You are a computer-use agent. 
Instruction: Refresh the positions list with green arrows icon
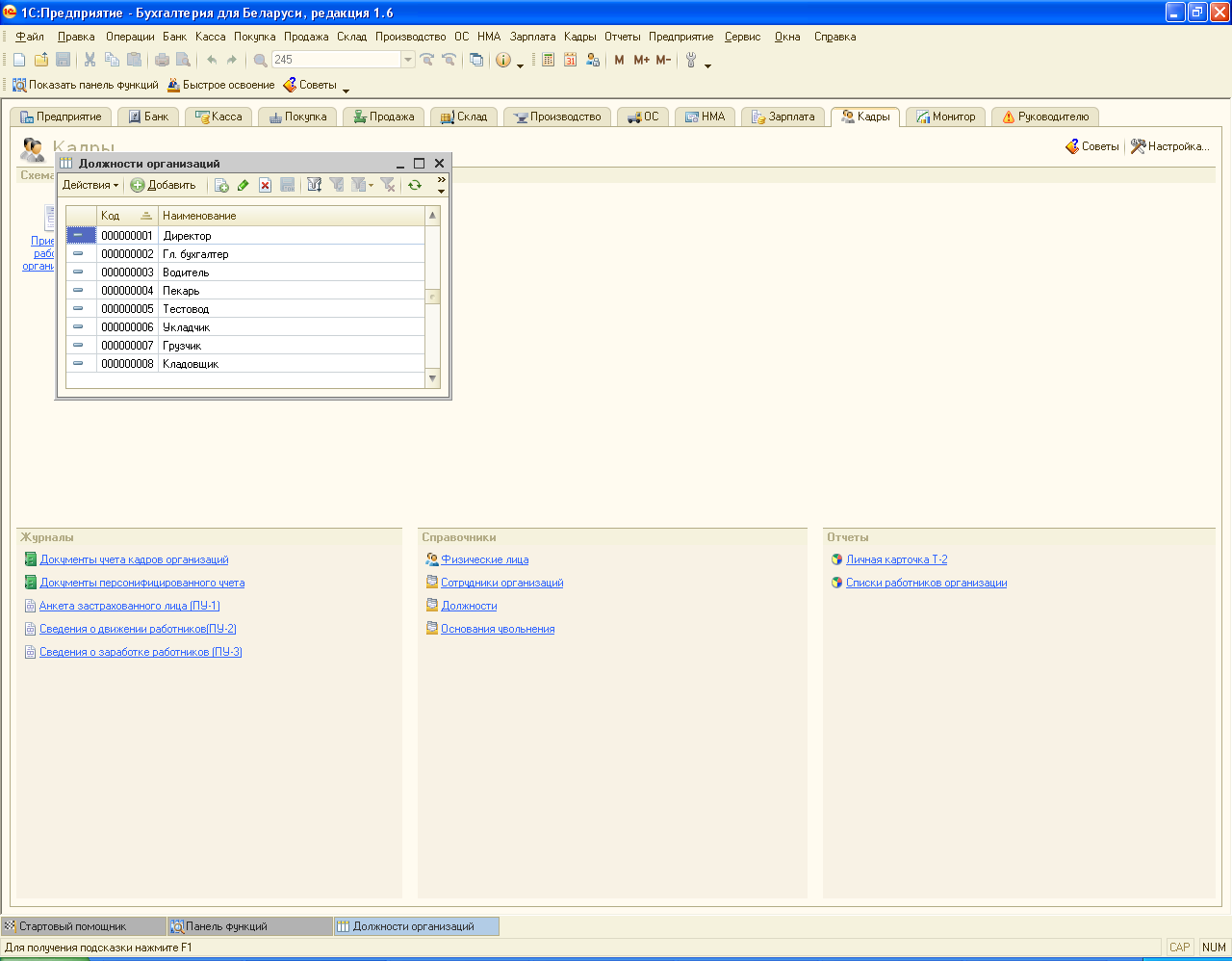pyautogui.click(x=415, y=185)
